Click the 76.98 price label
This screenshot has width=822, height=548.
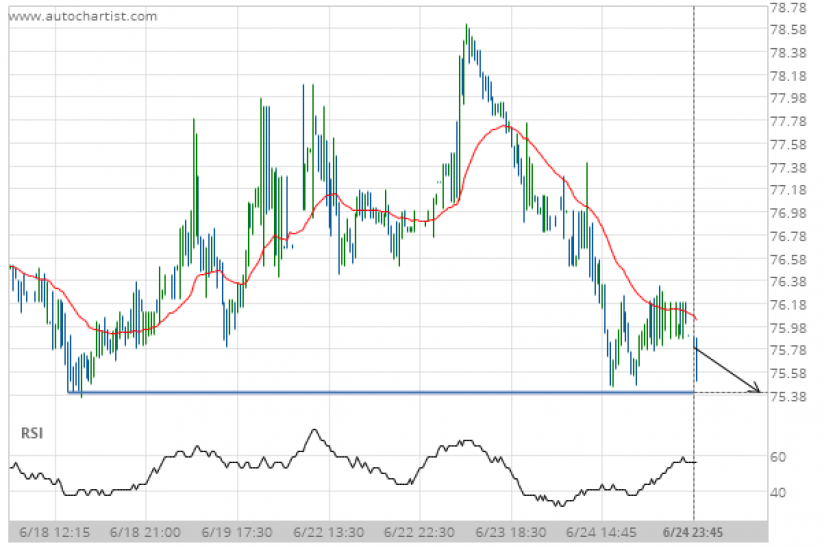[788, 213]
